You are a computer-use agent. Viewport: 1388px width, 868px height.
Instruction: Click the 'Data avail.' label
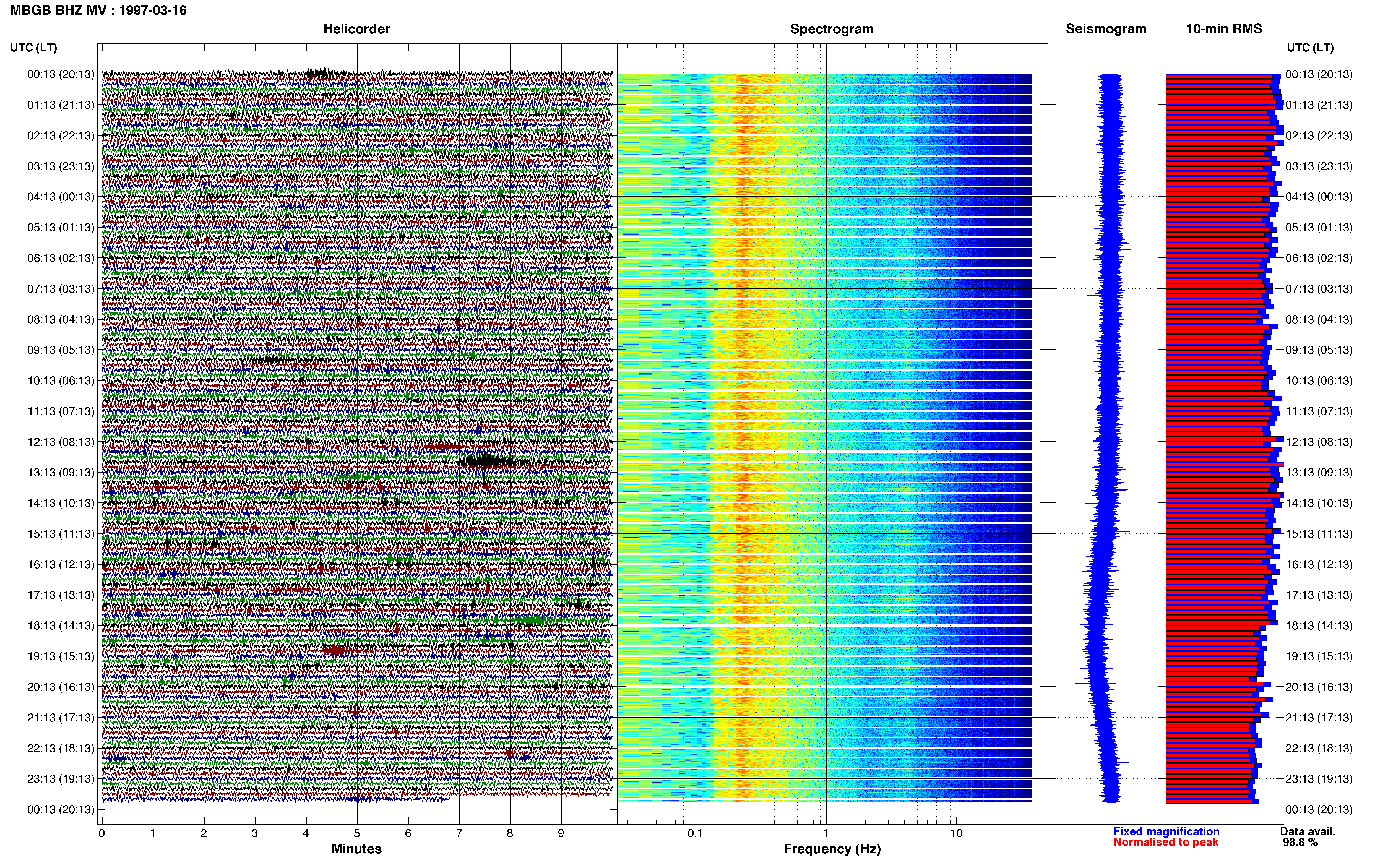1308,832
